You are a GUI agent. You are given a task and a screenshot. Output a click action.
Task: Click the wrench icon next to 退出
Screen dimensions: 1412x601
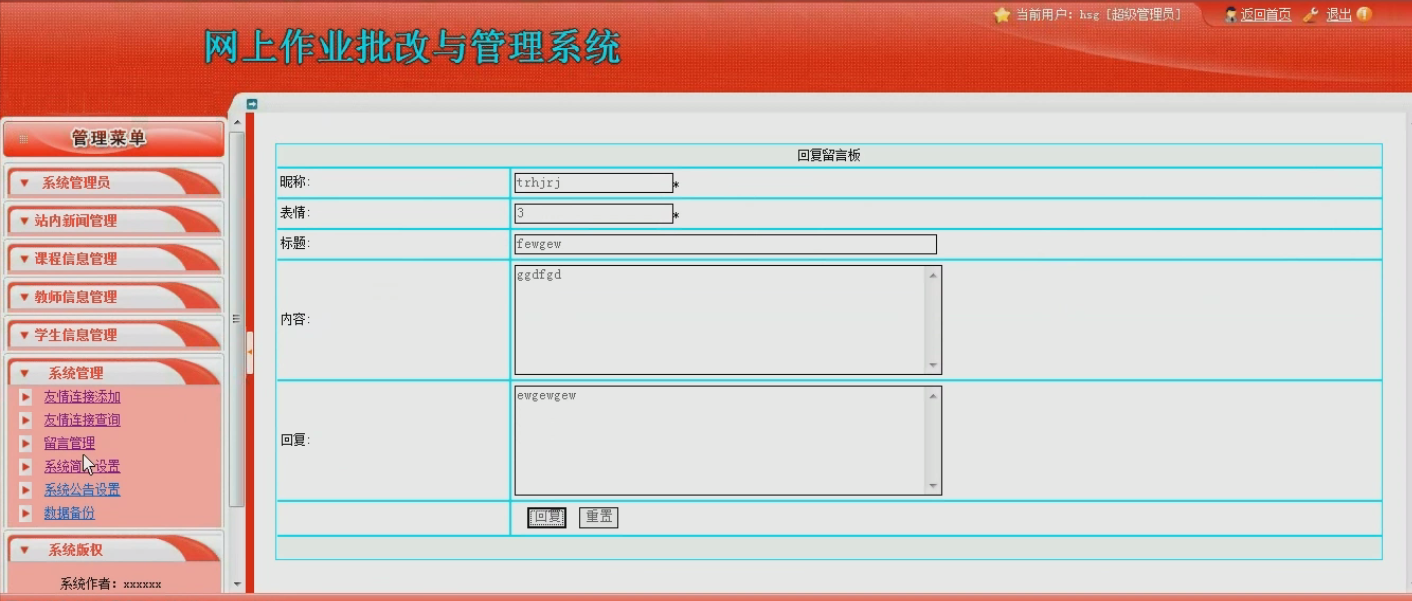(1311, 15)
